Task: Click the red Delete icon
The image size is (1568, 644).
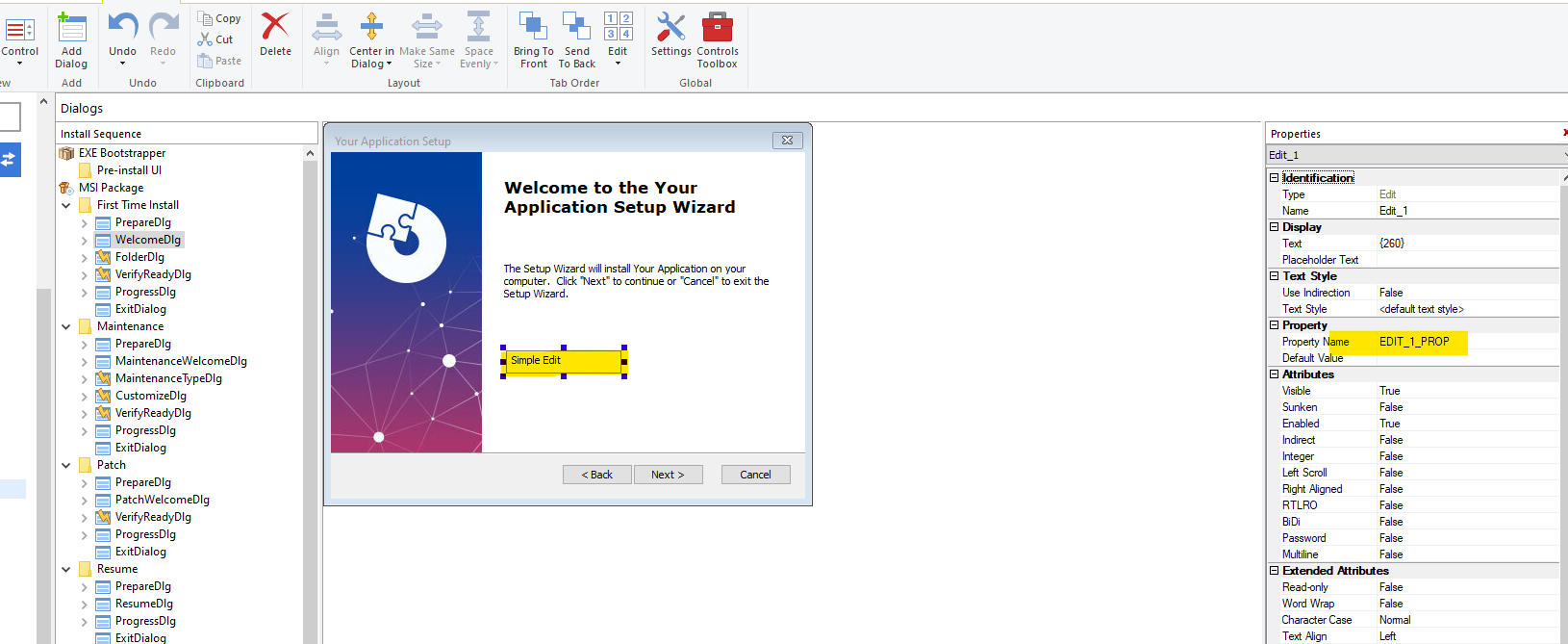Action: (x=275, y=27)
